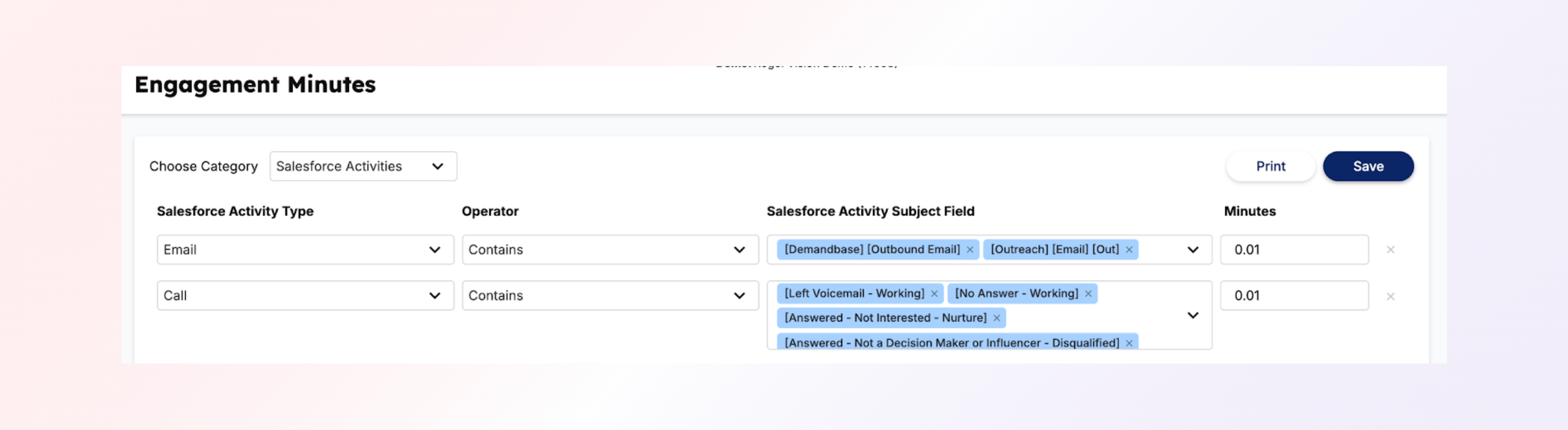This screenshot has width=1568, height=430.
Task: Open the Email activity type dropdown
Action: [x=305, y=250]
